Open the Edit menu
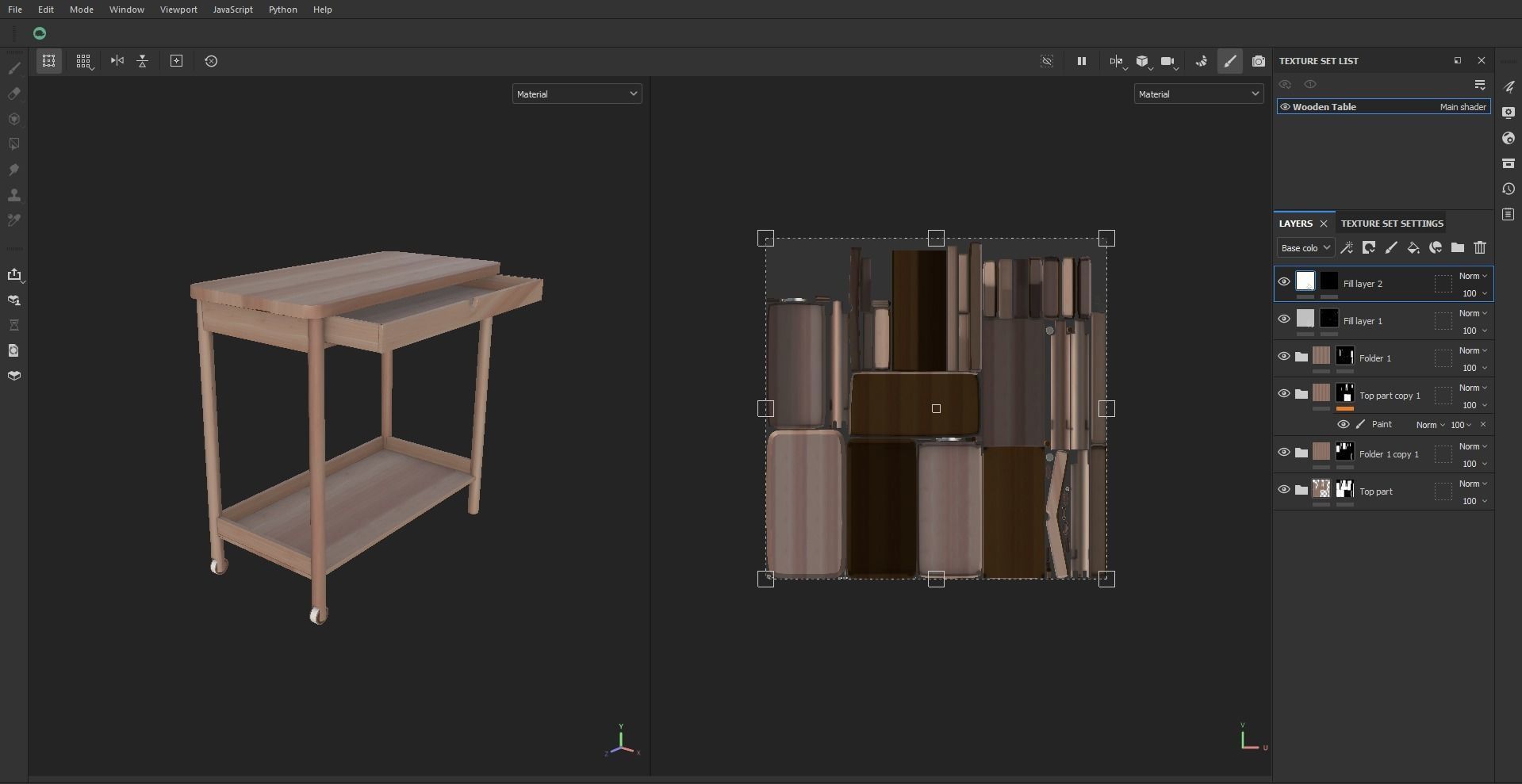Image resolution: width=1522 pixels, height=784 pixels. point(46,10)
